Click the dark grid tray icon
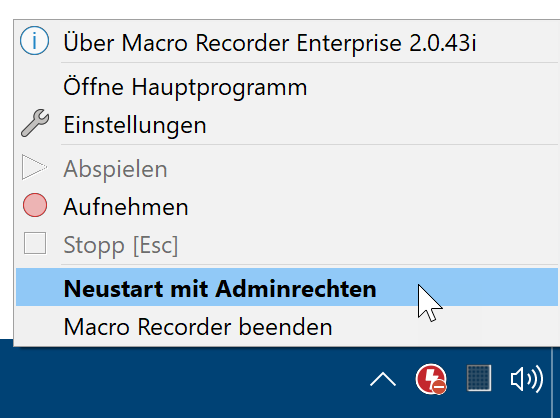The image size is (560, 418). click(479, 378)
